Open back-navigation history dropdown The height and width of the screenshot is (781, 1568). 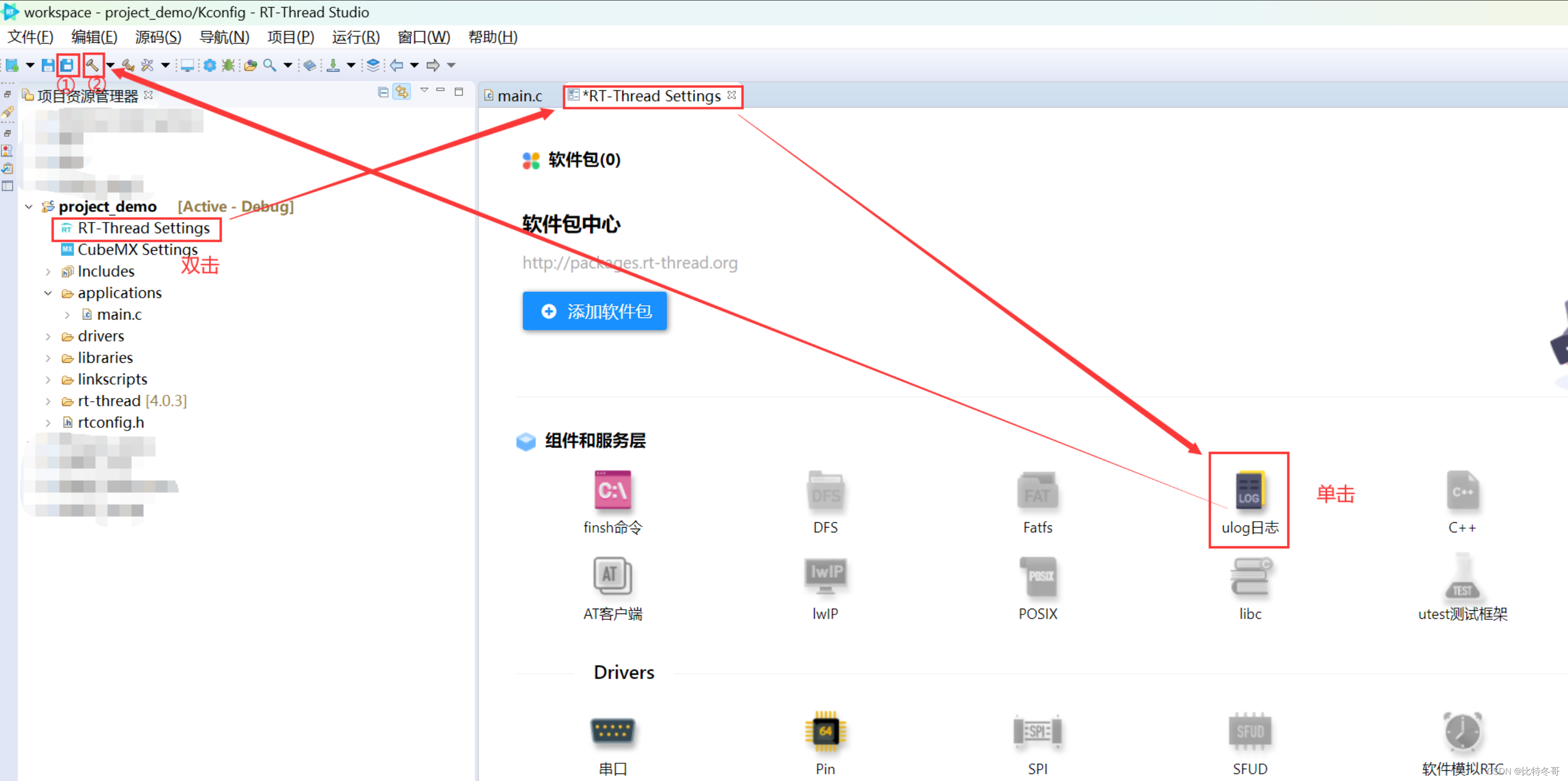pyautogui.click(x=415, y=65)
